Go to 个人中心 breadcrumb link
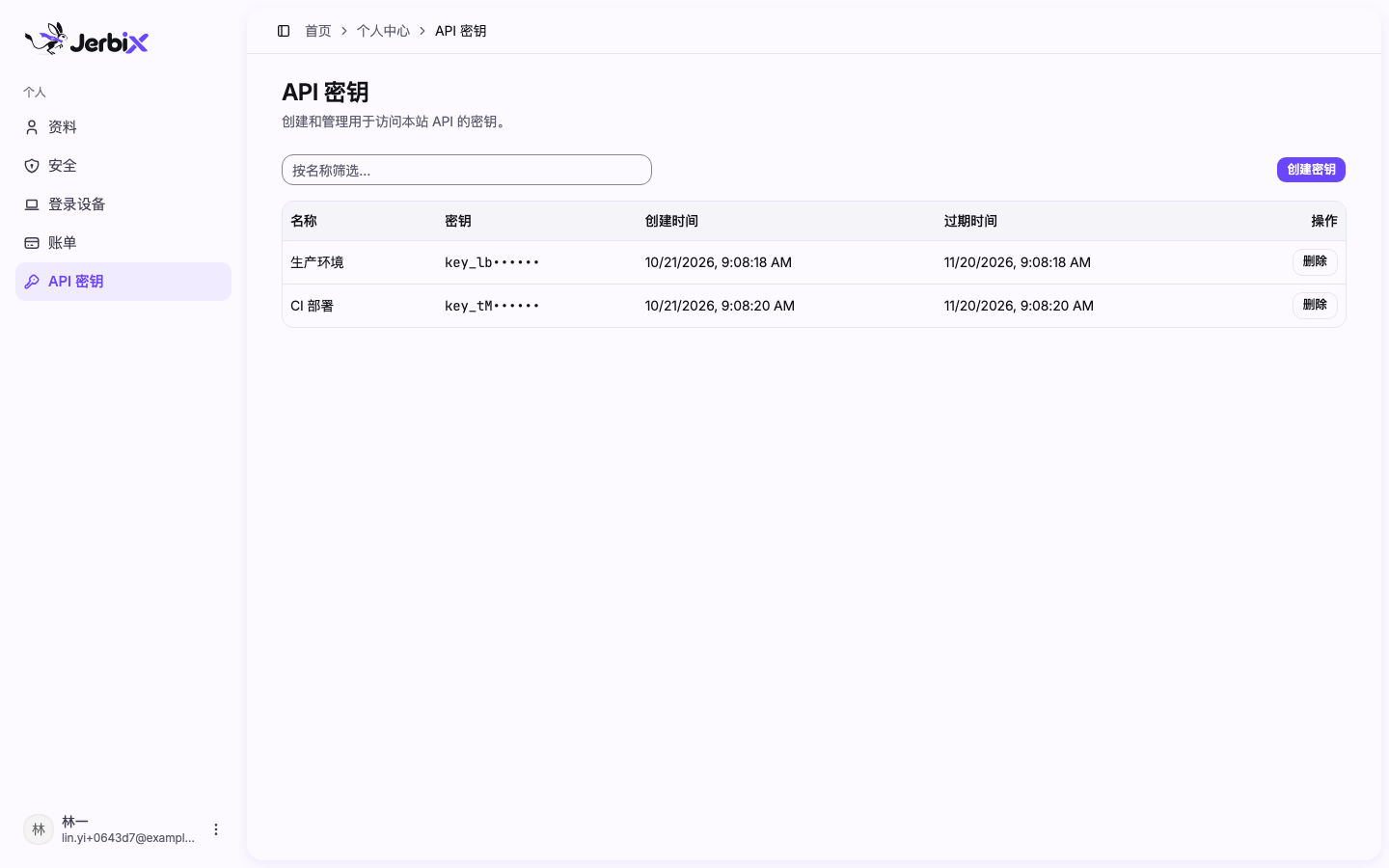The width and height of the screenshot is (1389, 868). point(383,31)
